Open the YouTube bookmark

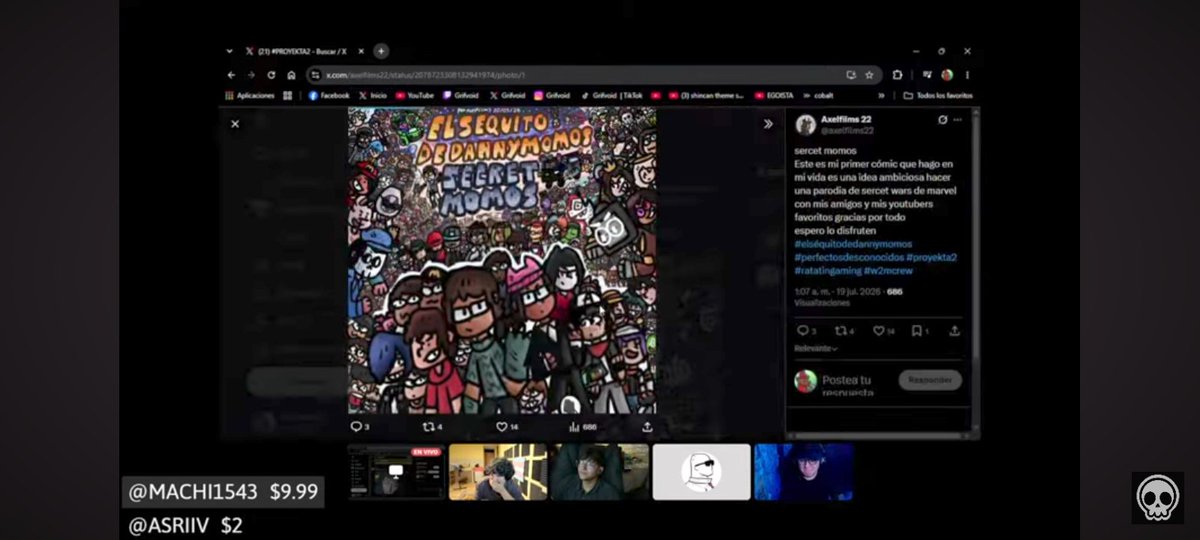click(415, 96)
